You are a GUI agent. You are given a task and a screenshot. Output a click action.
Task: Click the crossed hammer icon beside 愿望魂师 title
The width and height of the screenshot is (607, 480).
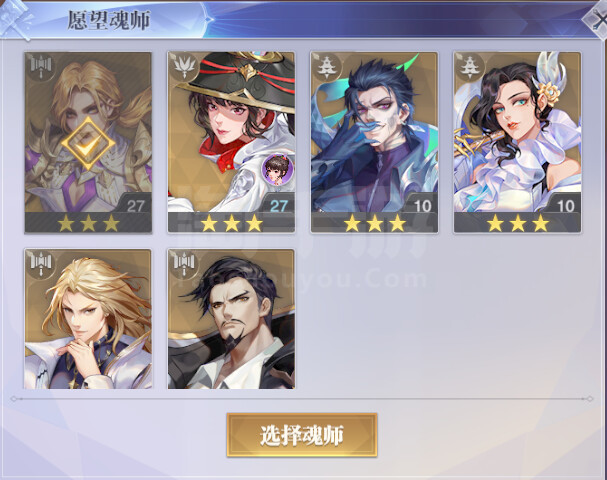[x=15, y=19]
